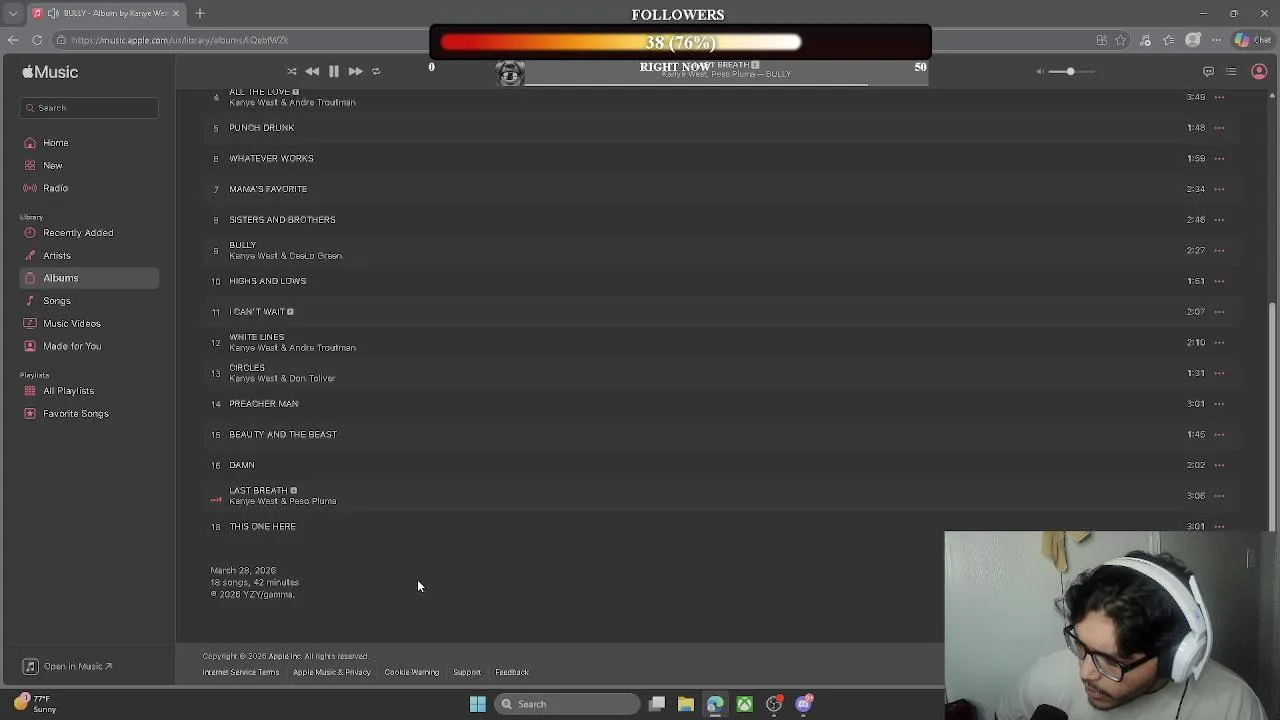The height and width of the screenshot is (720, 1280).
Task: Open the Windows Start menu
Action: pyautogui.click(x=478, y=704)
